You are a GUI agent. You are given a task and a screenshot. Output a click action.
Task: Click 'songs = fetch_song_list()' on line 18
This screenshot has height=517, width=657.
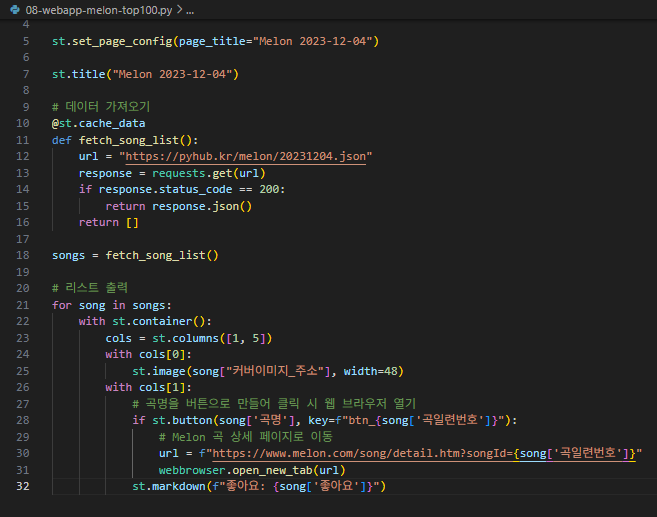coord(135,256)
